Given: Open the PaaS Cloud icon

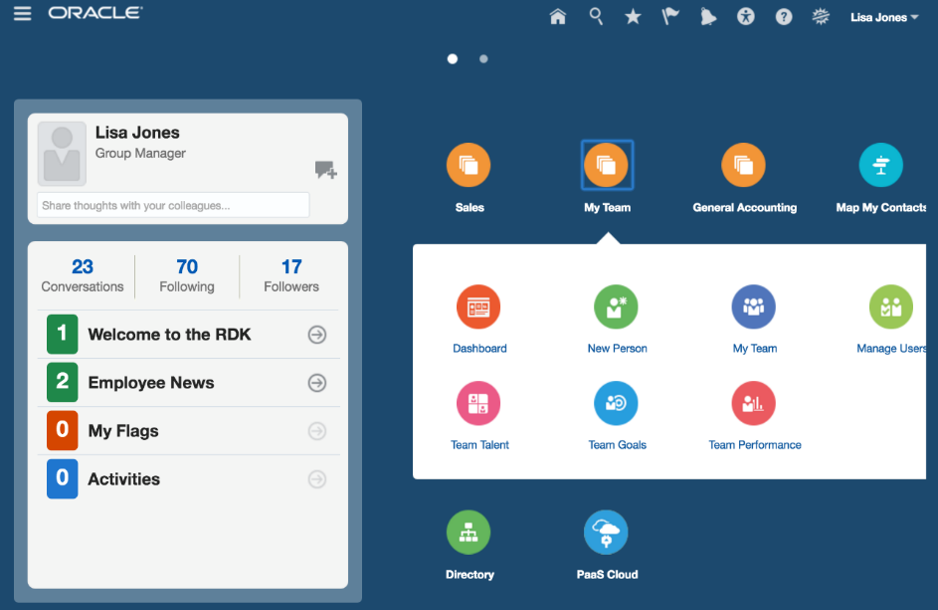Looking at the screenshot, I should [607, 532].
